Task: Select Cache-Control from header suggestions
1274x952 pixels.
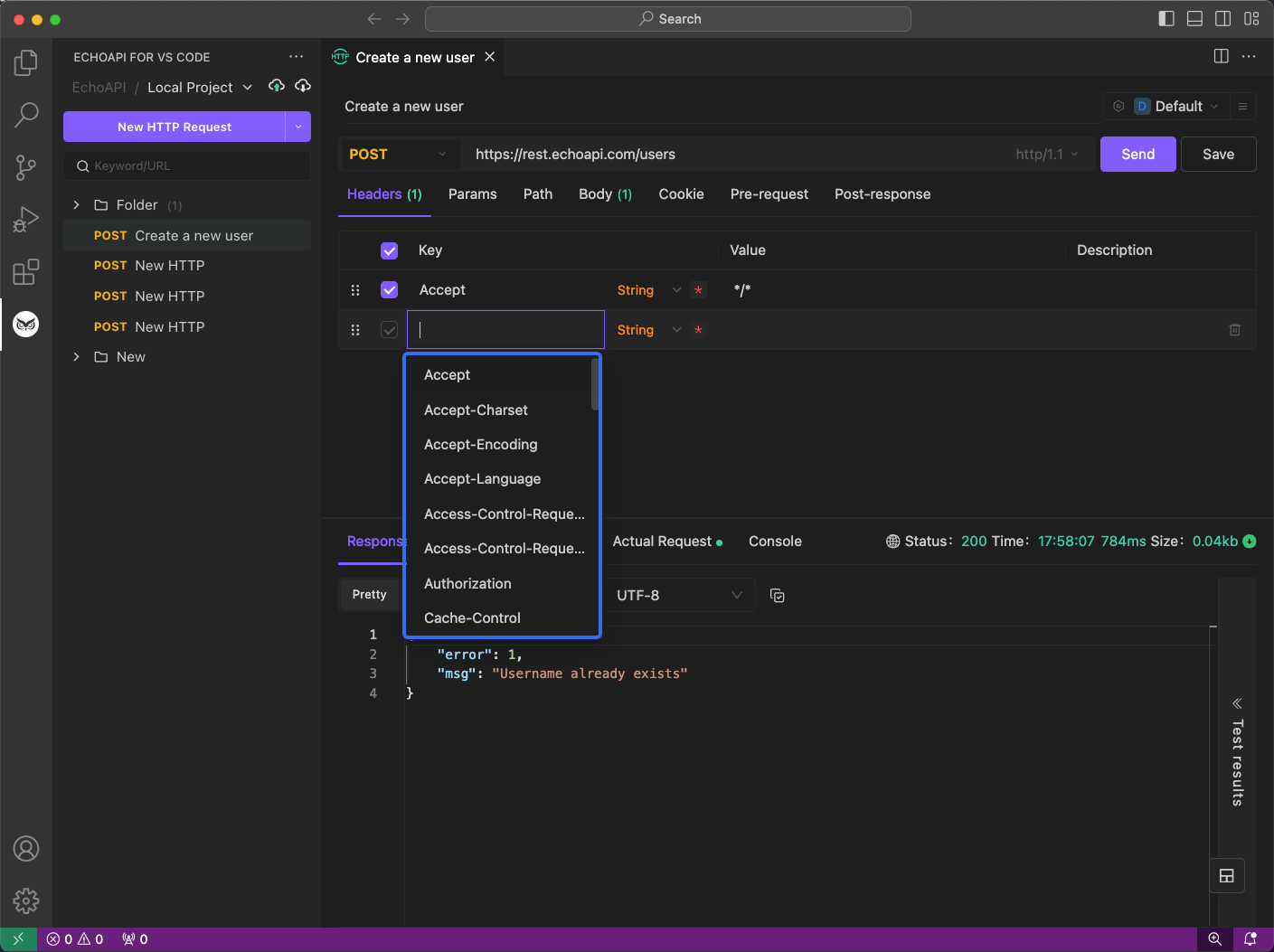Action: (501, 617)
